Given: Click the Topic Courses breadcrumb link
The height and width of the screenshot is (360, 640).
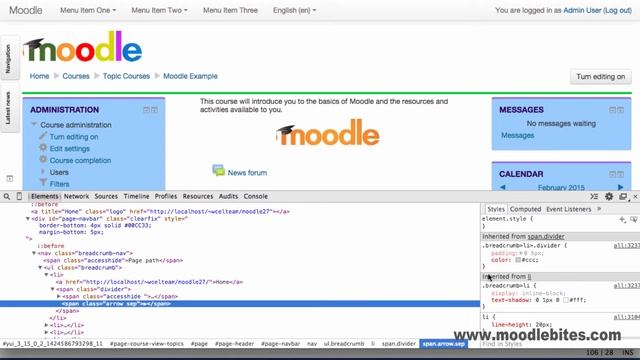Looking at the screenshot, I should pos(126,76).
